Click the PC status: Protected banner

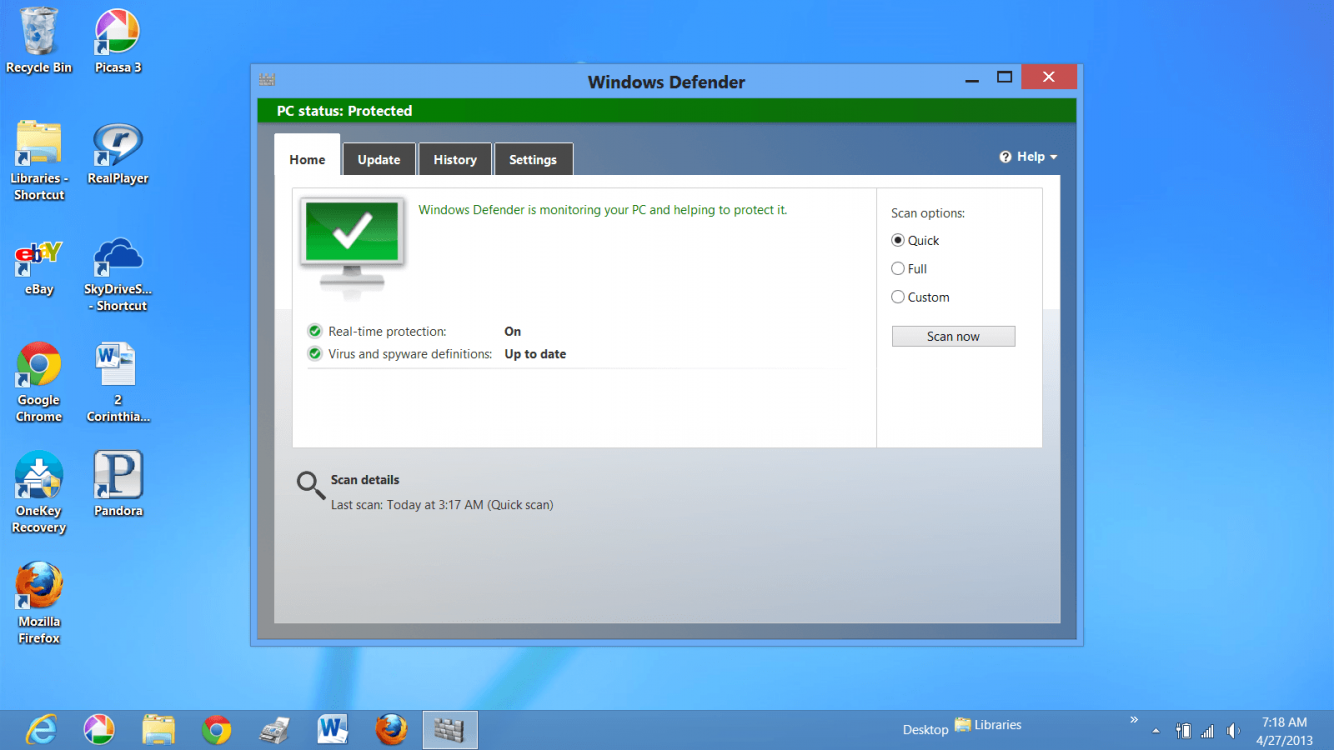[667, 111]
